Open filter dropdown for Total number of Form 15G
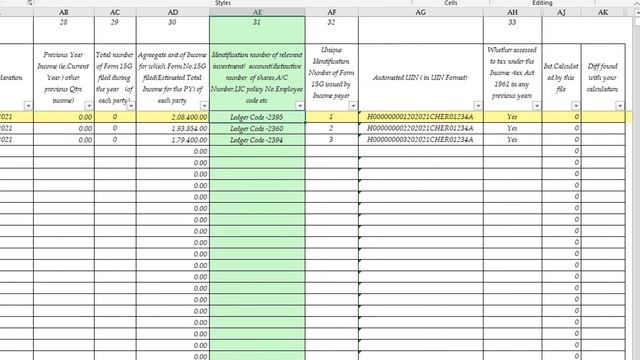 click(131, 106)
